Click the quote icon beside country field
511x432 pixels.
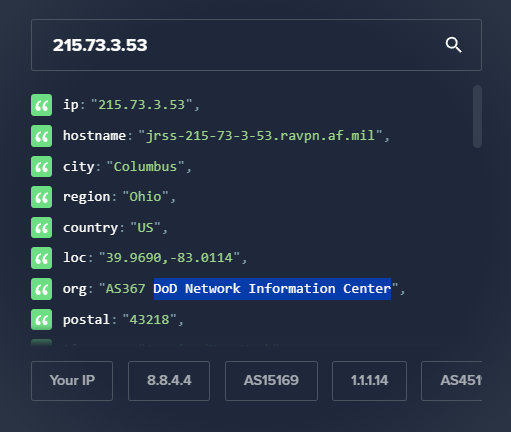[x=41, y=228]
